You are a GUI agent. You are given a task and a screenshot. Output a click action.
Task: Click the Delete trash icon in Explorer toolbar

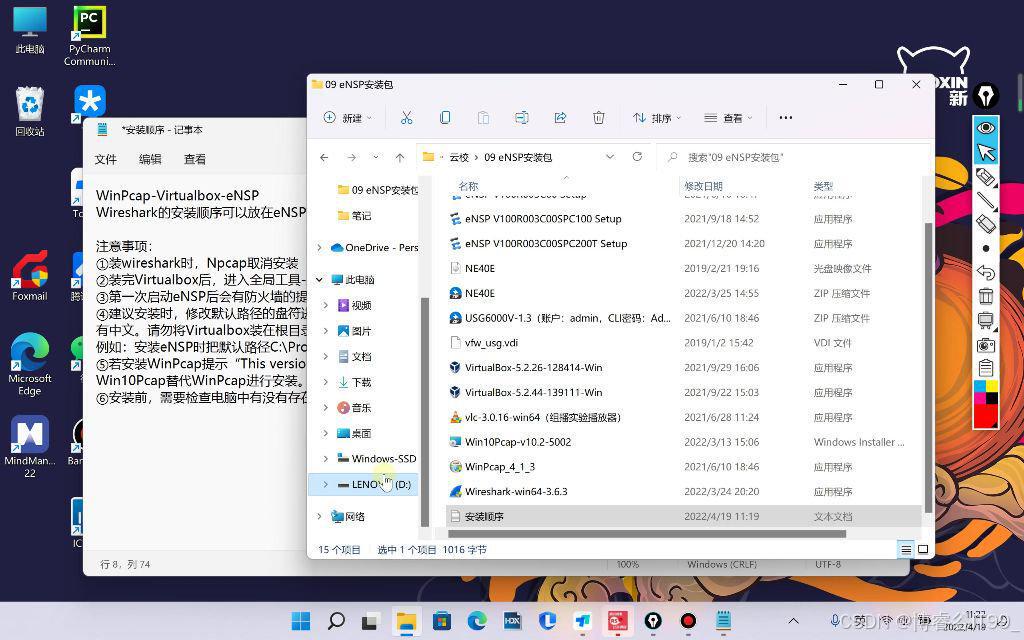pos(598,118)
